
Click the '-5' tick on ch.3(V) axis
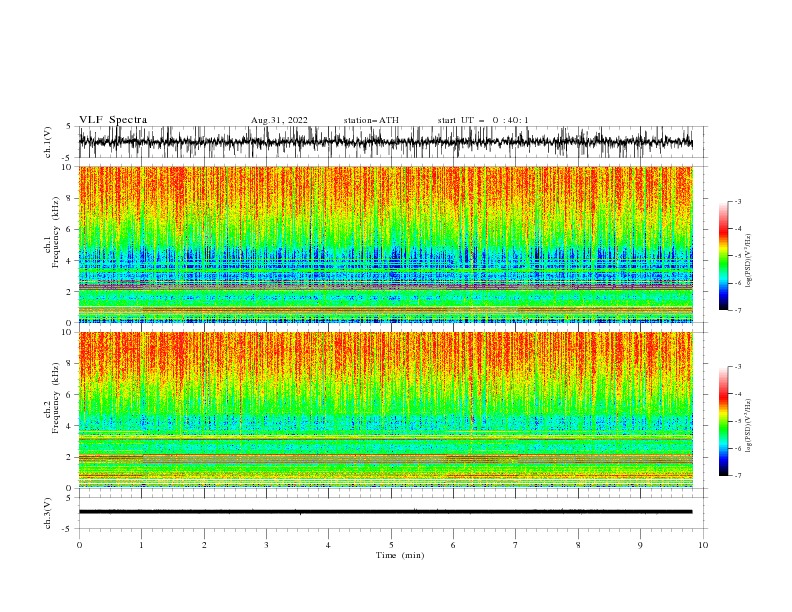68,529
